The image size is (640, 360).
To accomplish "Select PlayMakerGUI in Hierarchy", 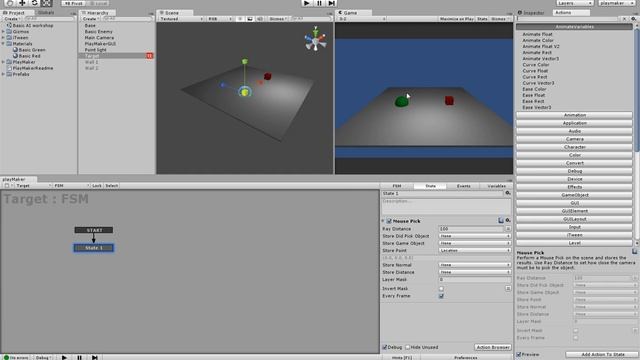I will (x=100, y=44).
